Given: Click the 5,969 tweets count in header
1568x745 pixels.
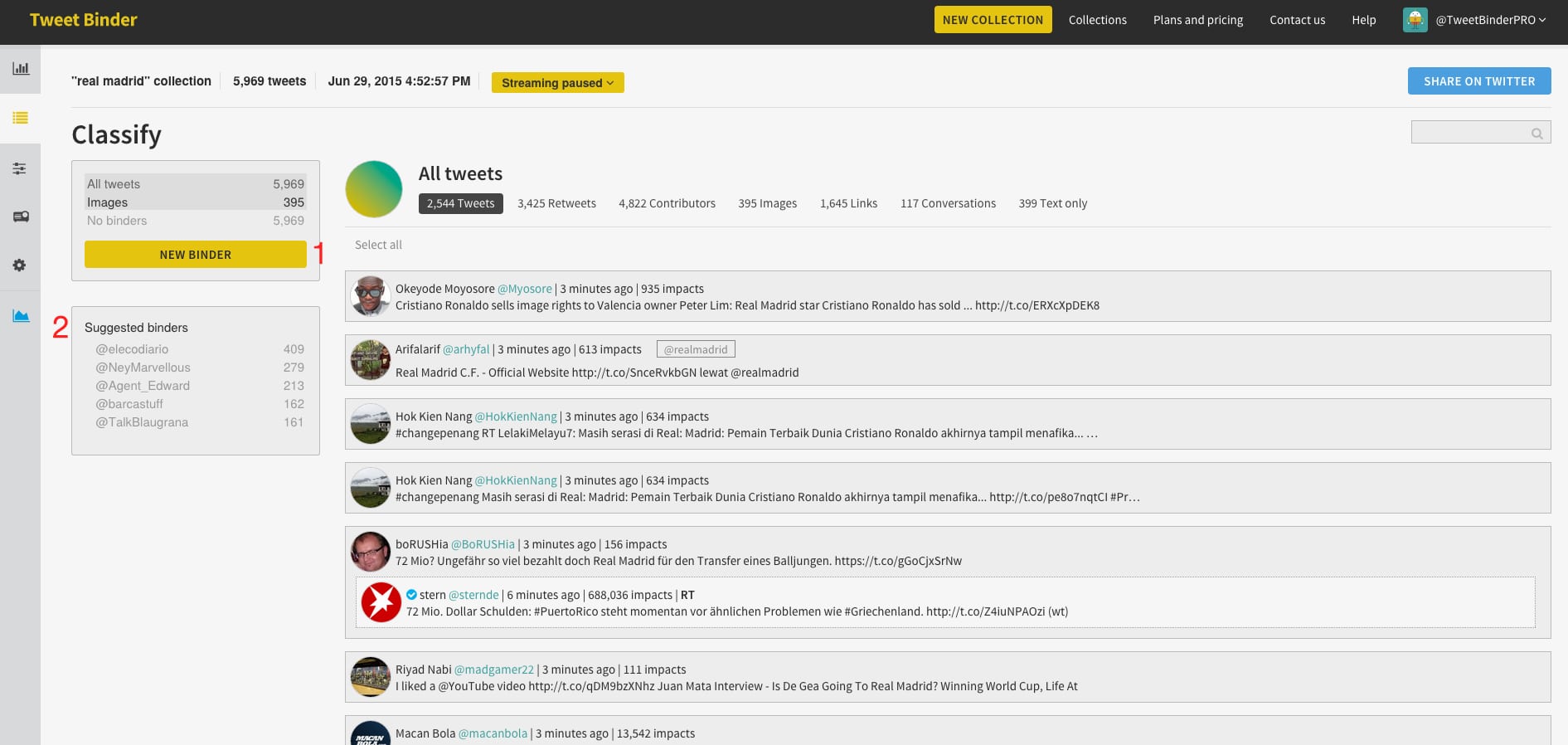Looking at the screenshot, I should (269, 81).
